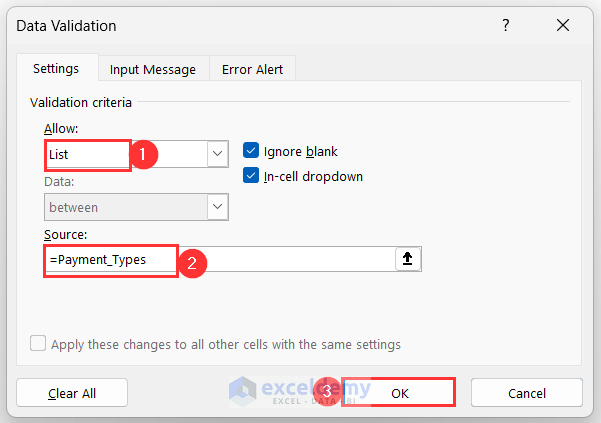This screenshot has height=423, width=601.
Task: Expand the Allow dropdown arrow
Action: point(217,154)
